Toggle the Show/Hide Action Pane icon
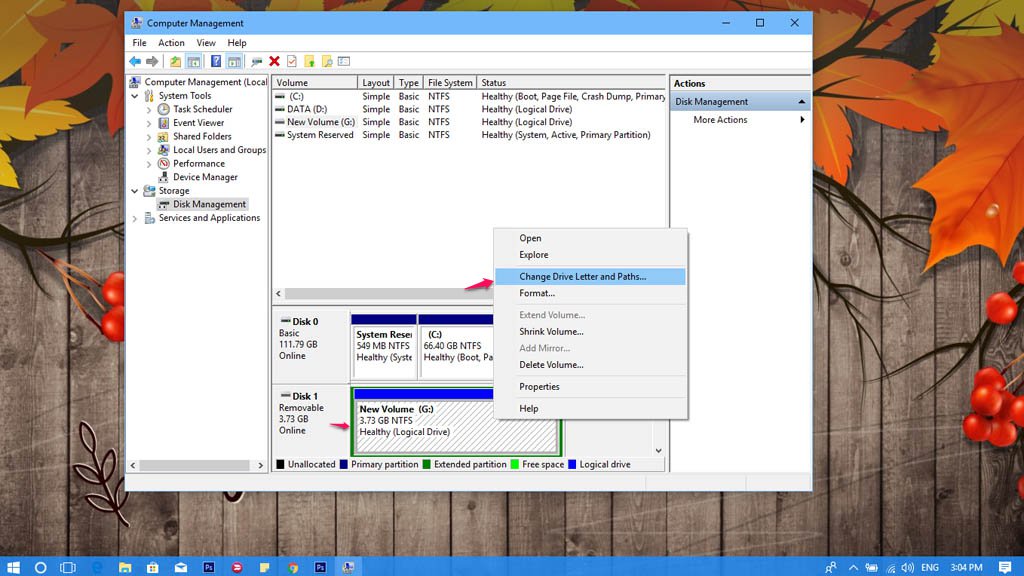This screenshot has height=576, width=1024. click(234, 61)
